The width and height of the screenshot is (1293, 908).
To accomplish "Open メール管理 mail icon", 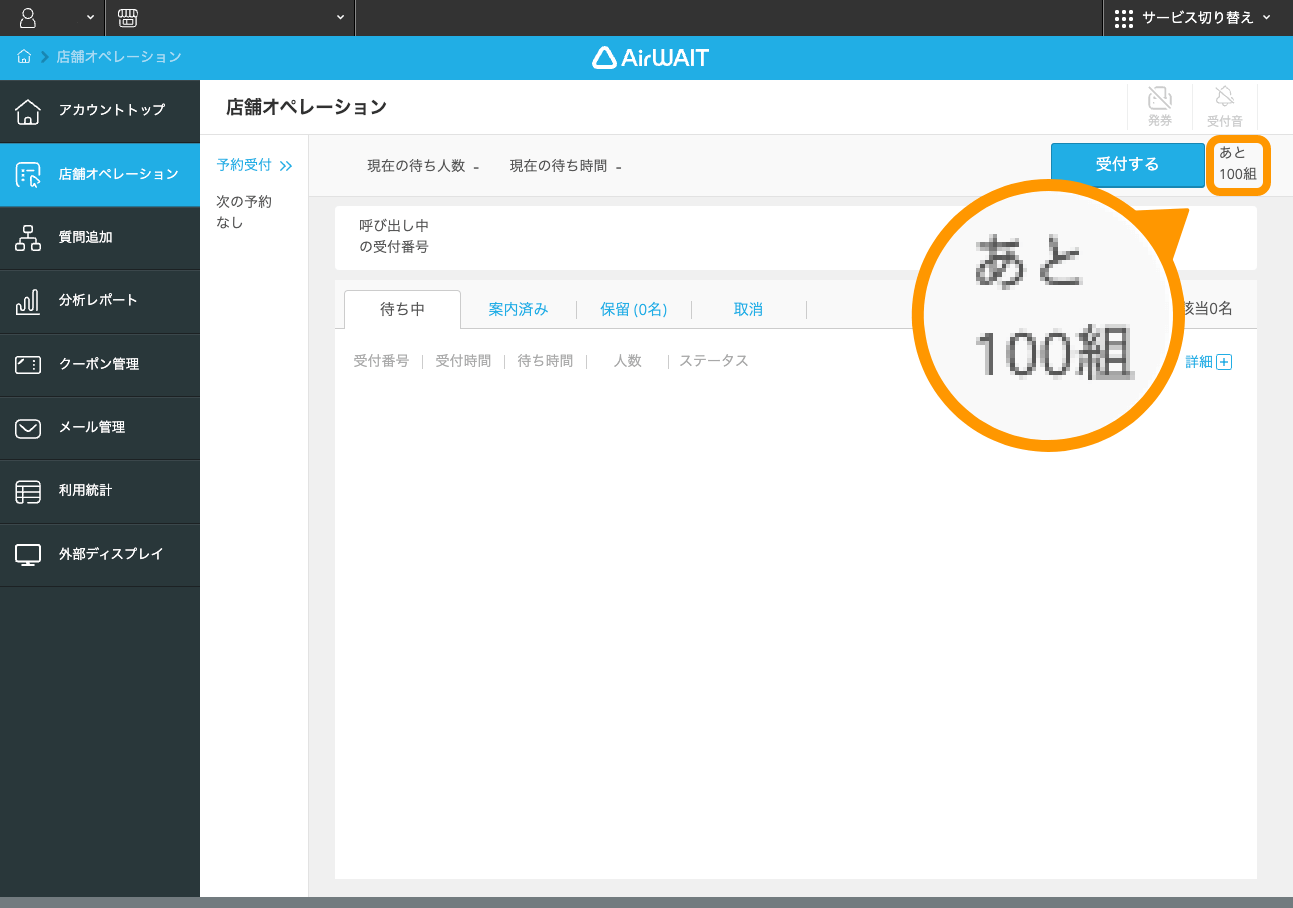I will point(100,428).
